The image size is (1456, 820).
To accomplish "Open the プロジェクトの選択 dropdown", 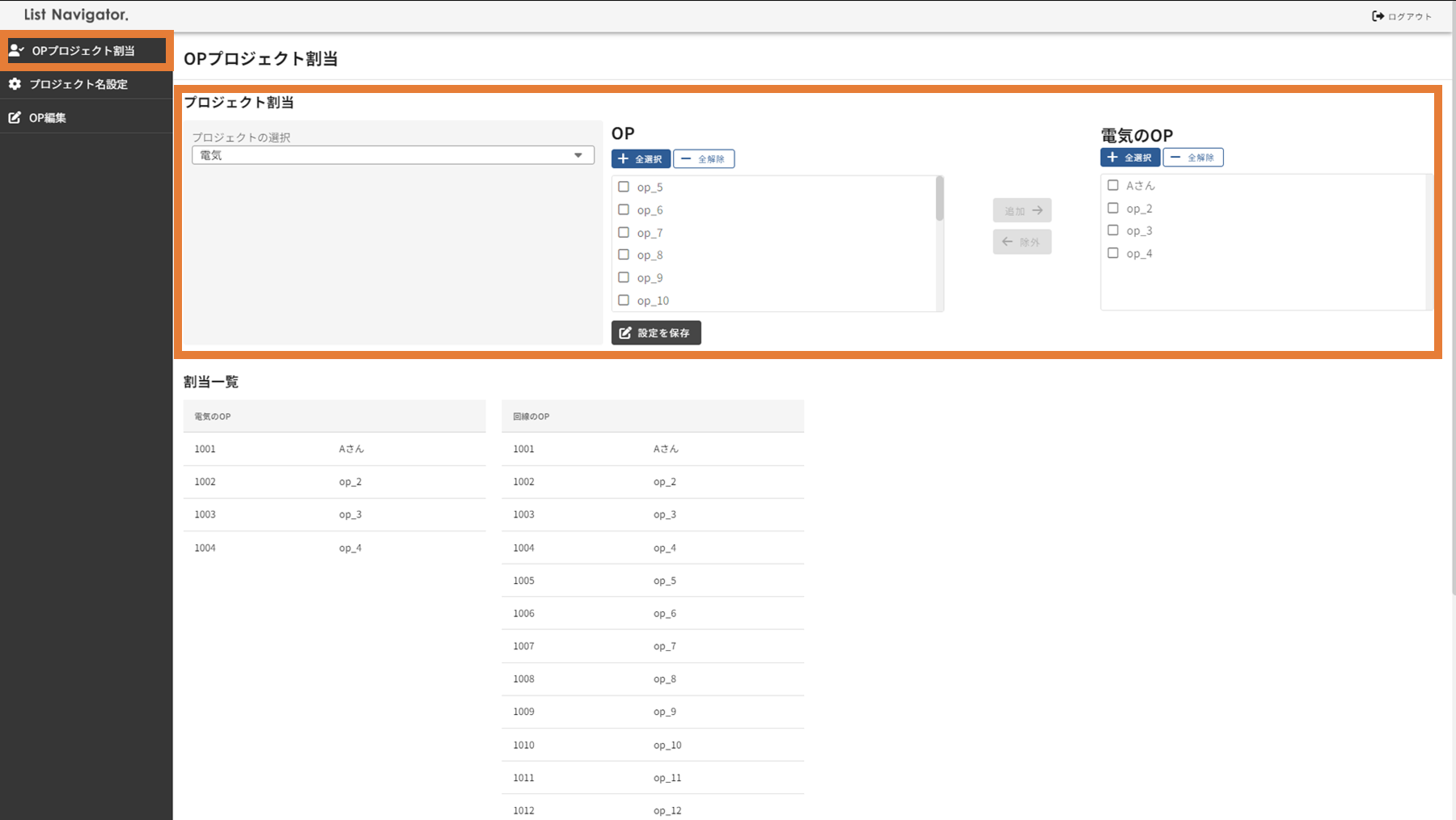I will tap(392, 155).
